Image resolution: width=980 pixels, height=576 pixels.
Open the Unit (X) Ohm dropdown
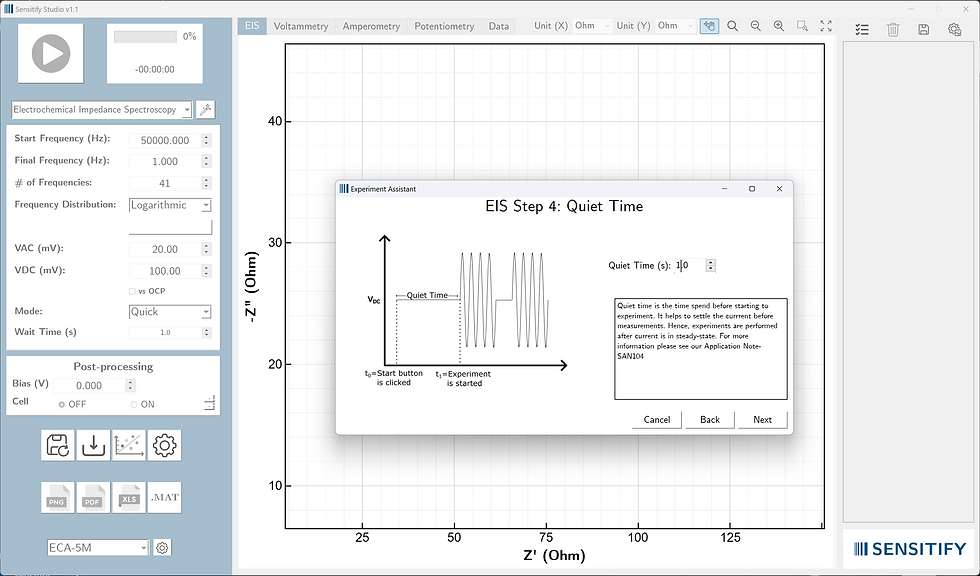591,26
